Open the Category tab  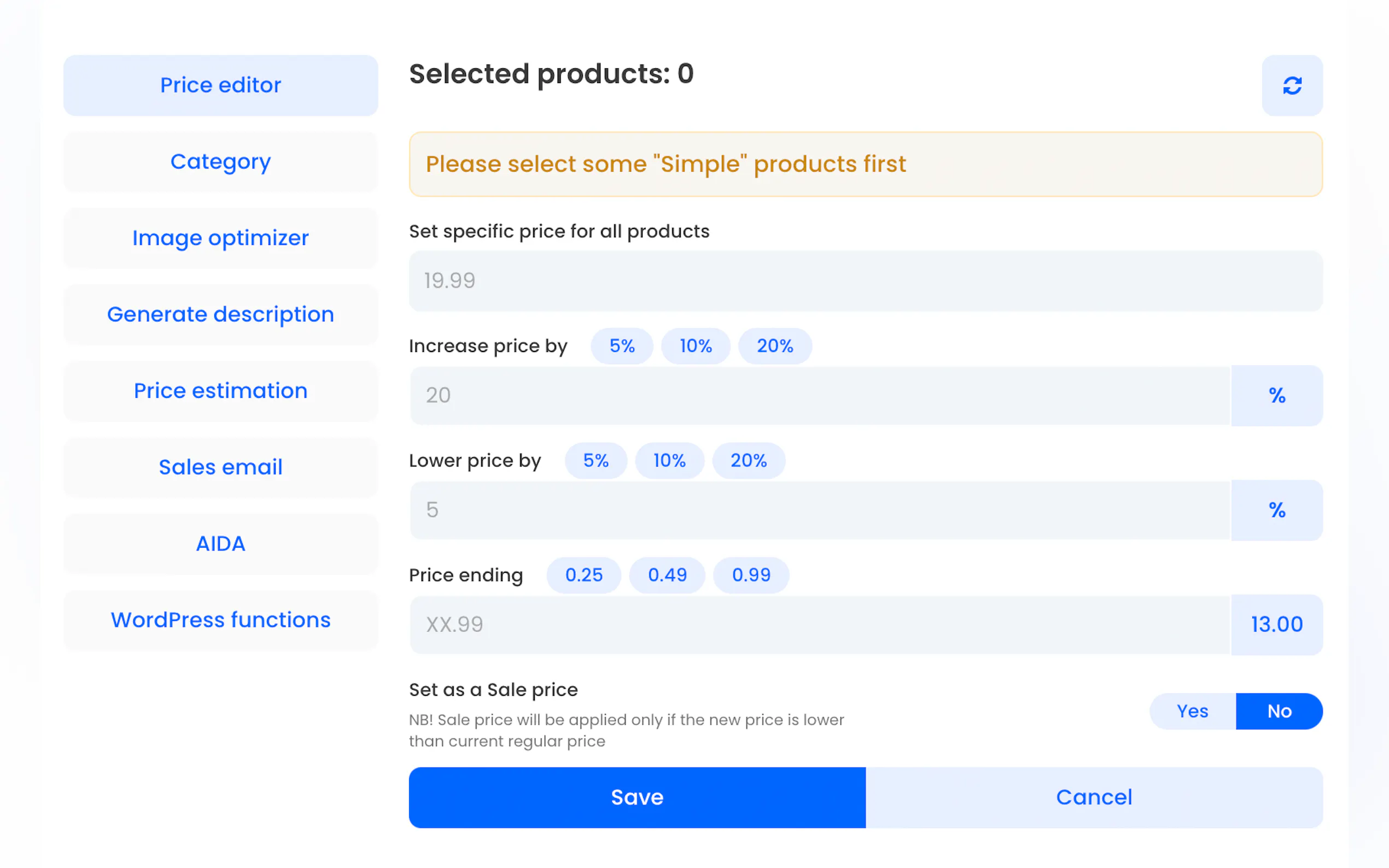coord(220,162)
